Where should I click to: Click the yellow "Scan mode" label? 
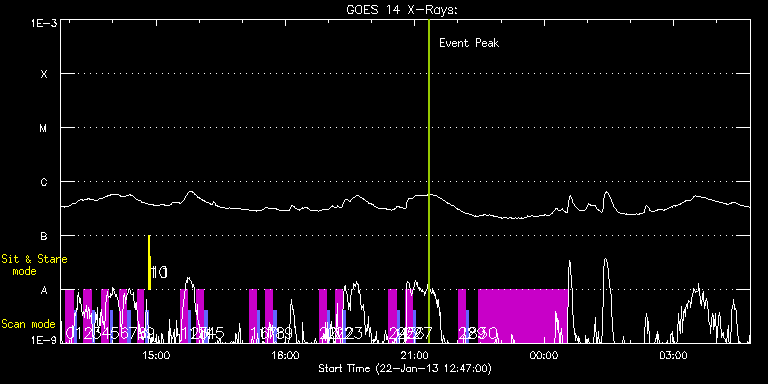pos(27,324)
